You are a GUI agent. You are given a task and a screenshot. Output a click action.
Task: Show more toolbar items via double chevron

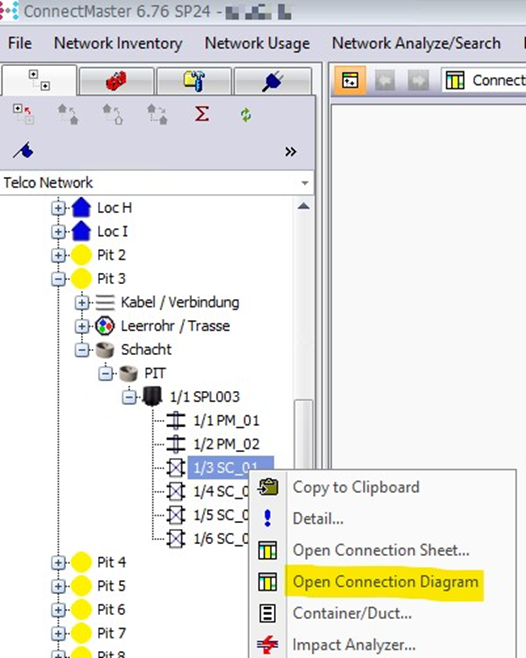(x=290, y=151)
